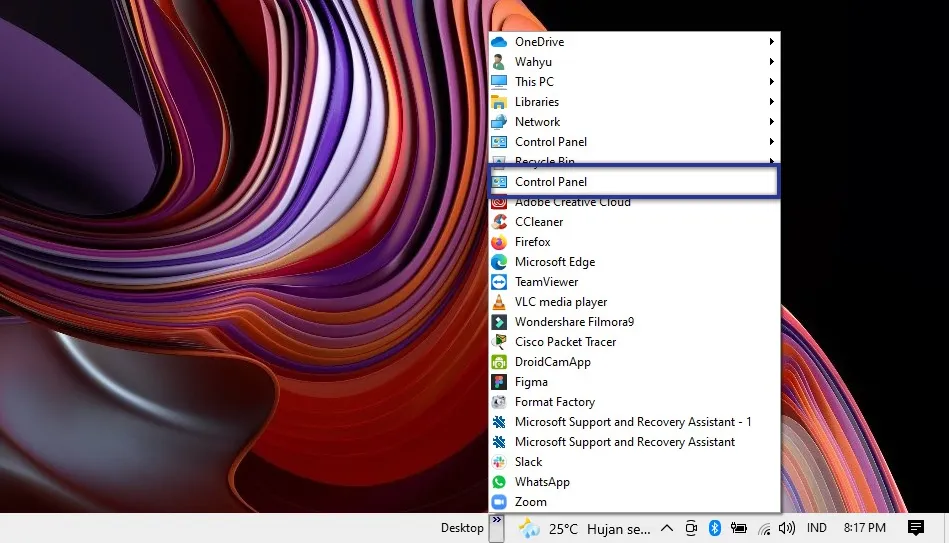Open Firefox from the desktop list
Image resolution: width=949 pixels, height=543 pixels.
click(x=532, y=242)
